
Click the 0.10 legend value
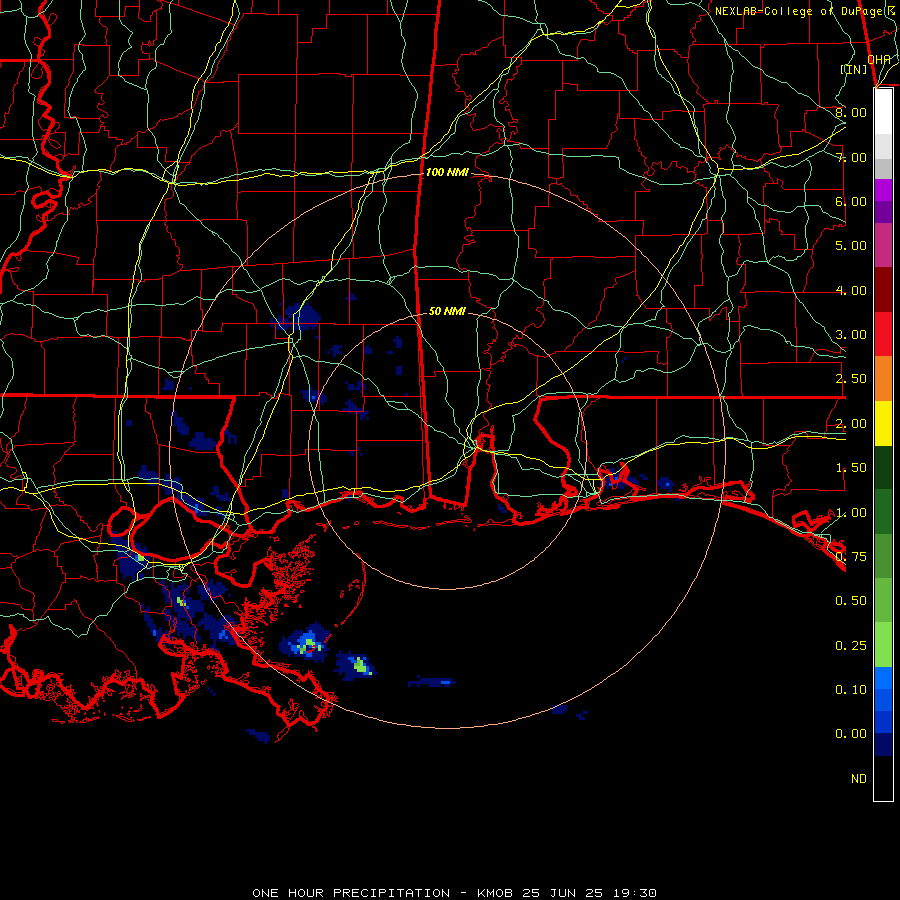click(x=851, y=690)
